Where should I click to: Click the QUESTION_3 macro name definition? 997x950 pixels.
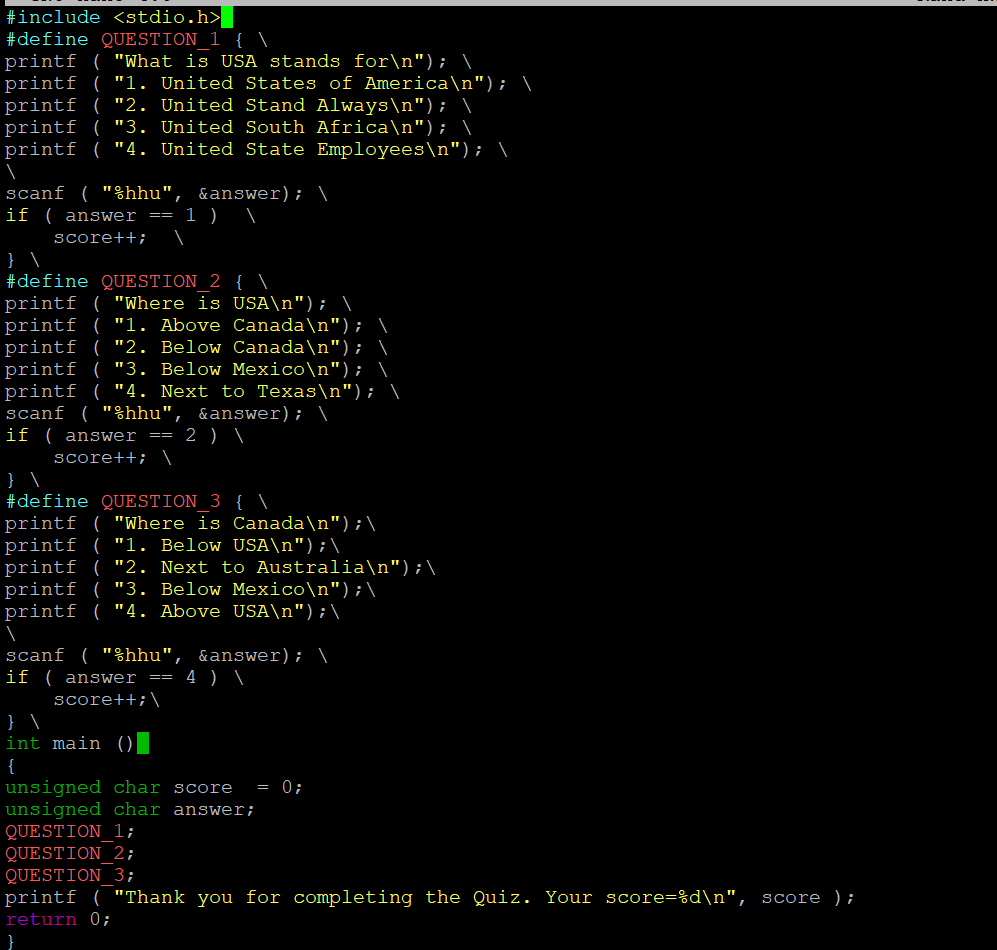click(x=160, y=501)
